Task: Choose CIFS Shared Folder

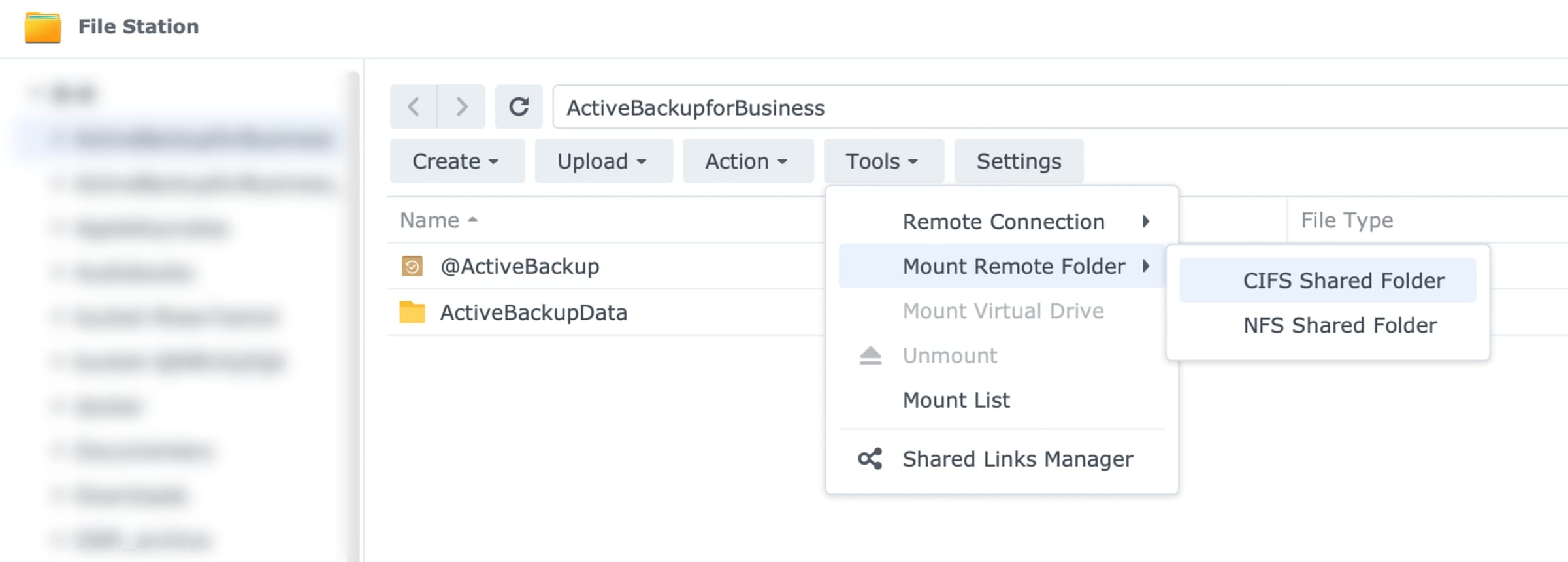Action: point(1343,280)
